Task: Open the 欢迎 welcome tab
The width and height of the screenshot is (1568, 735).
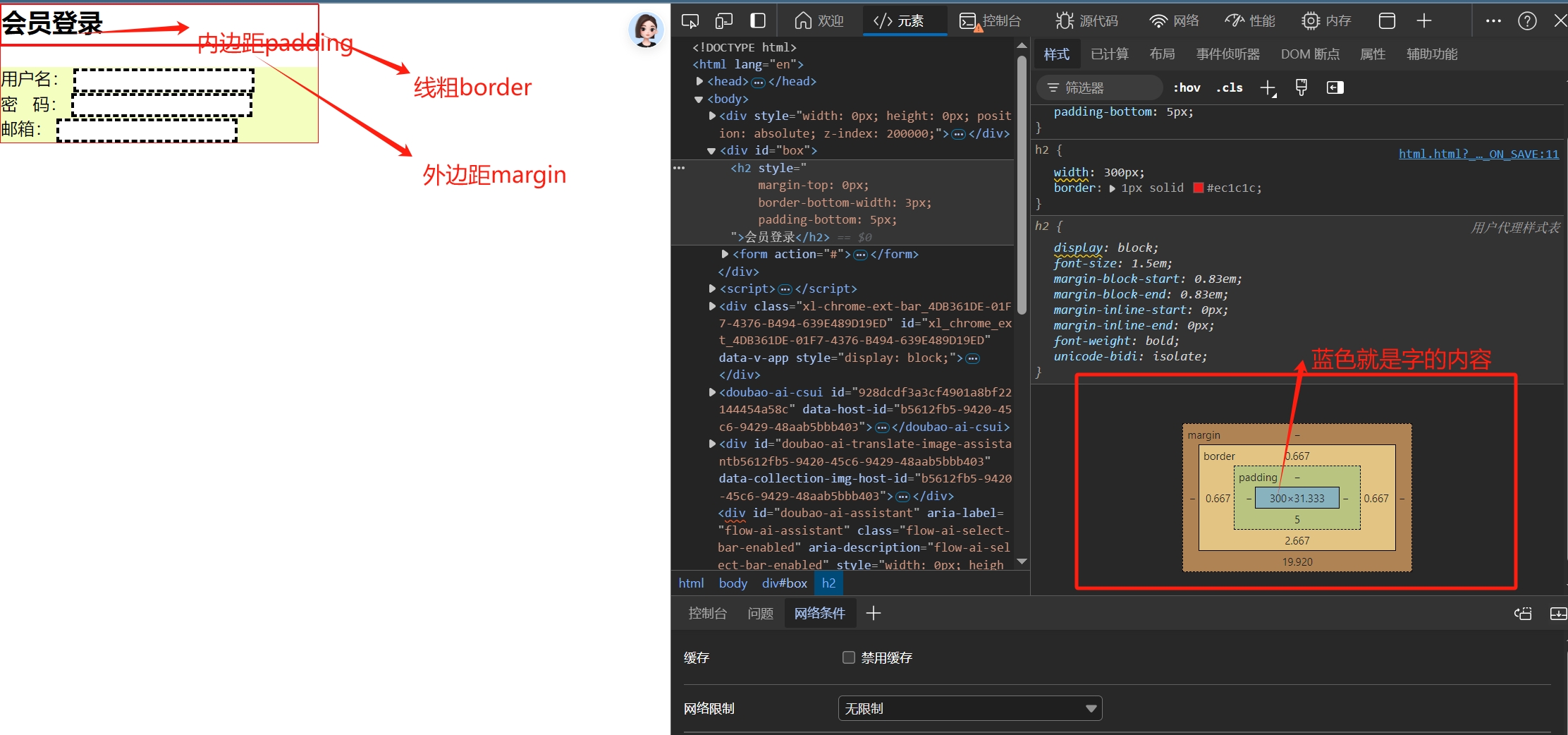Action: [819, 21]
